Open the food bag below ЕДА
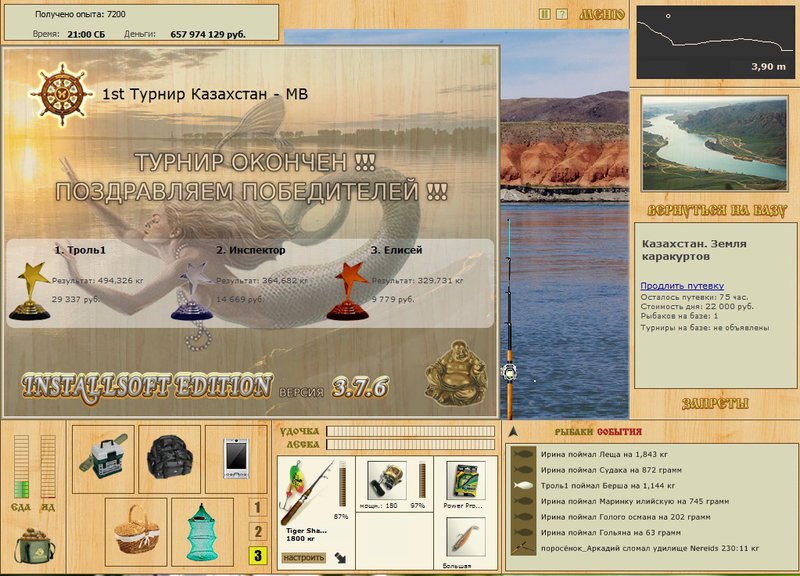800x576 pixels. (34, 546)
